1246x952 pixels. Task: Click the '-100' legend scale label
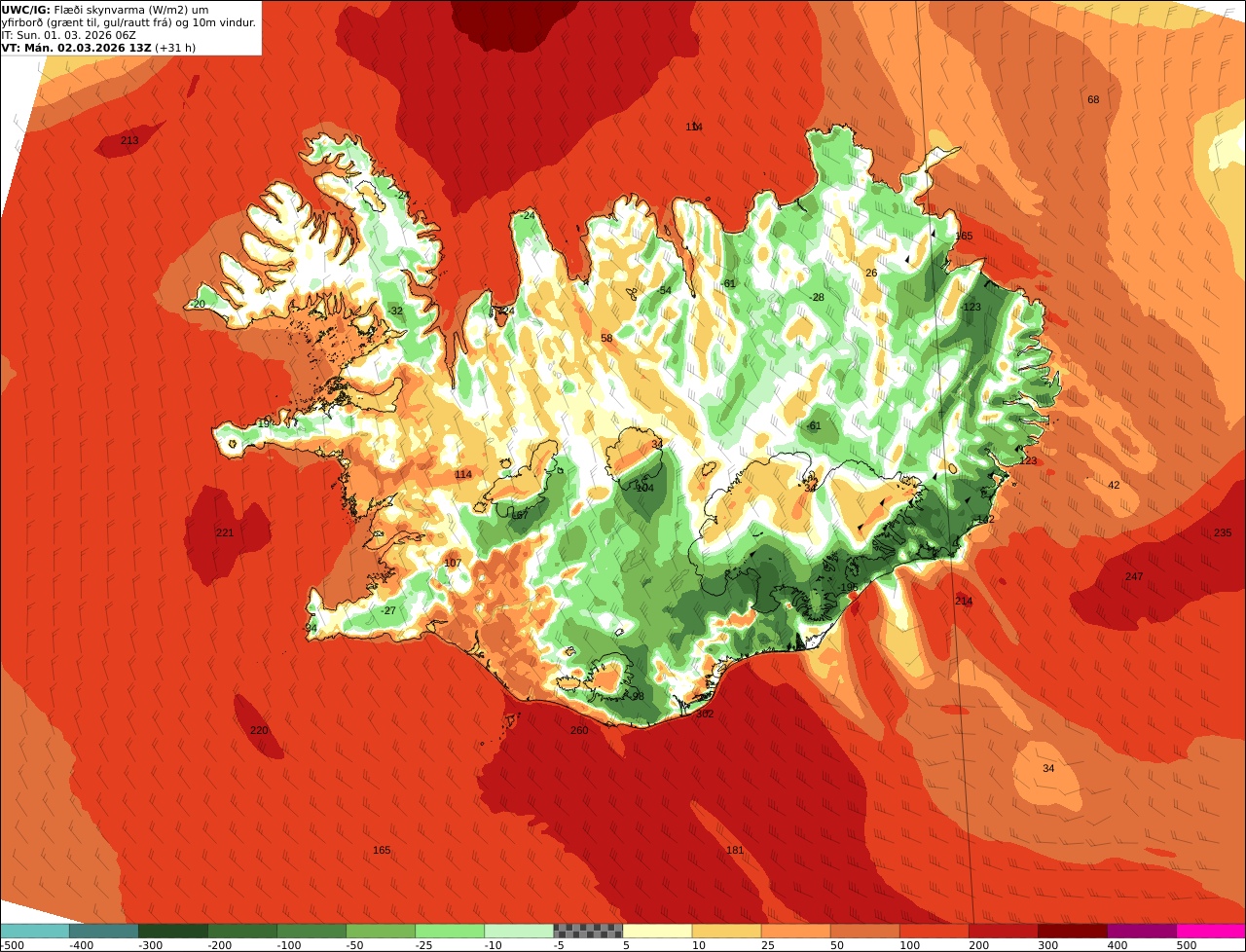click(x=288, y=945)
